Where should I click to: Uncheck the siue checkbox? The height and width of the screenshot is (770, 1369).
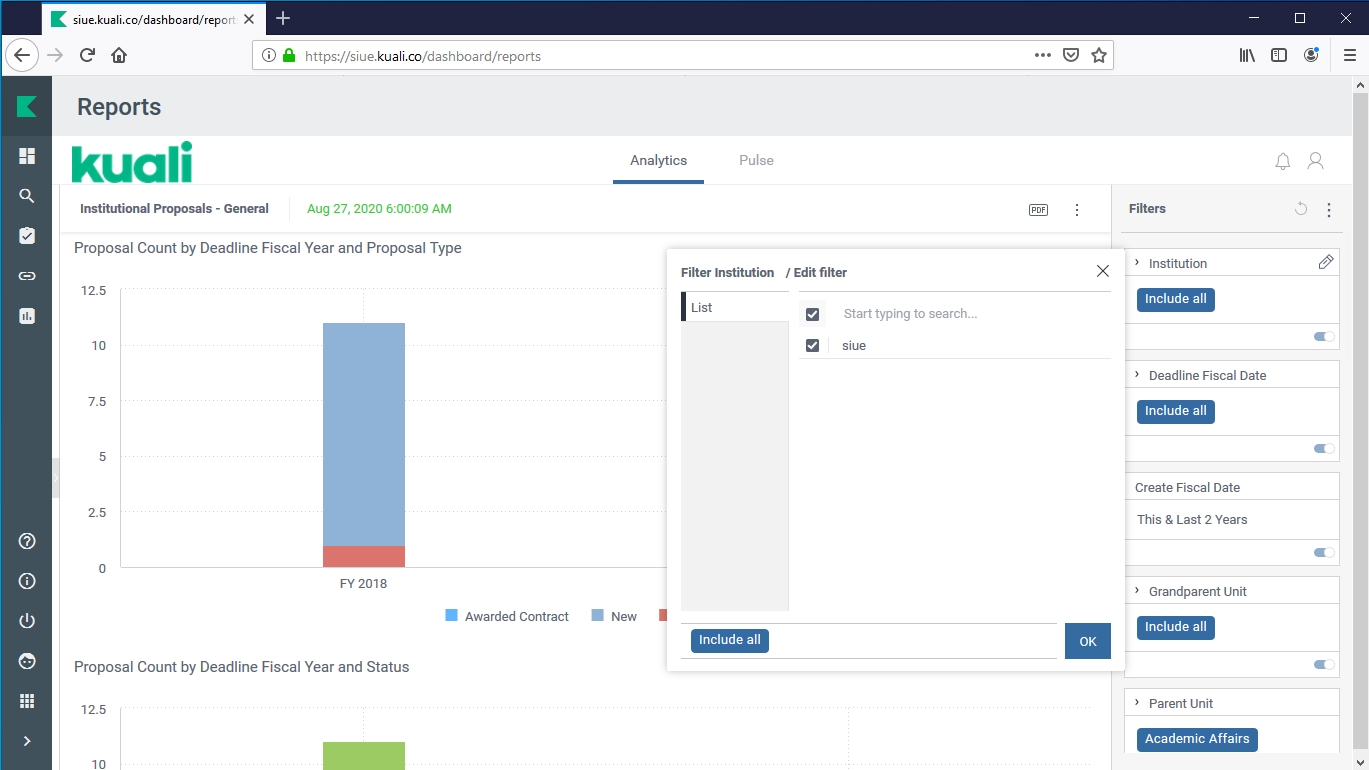[x=812, y=346]
